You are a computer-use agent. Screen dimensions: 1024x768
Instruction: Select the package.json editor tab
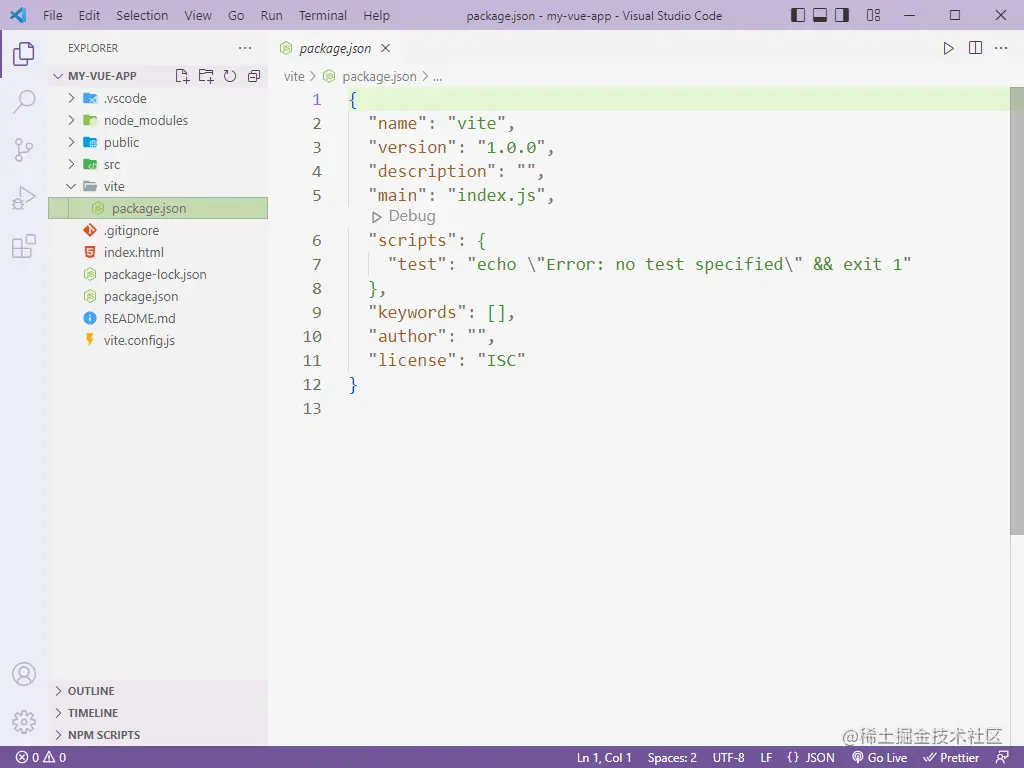click(335, 48)
